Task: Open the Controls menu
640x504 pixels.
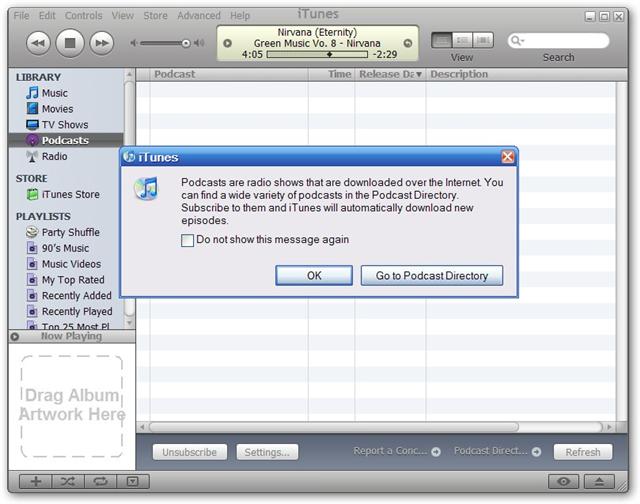Action: (84, 16)
